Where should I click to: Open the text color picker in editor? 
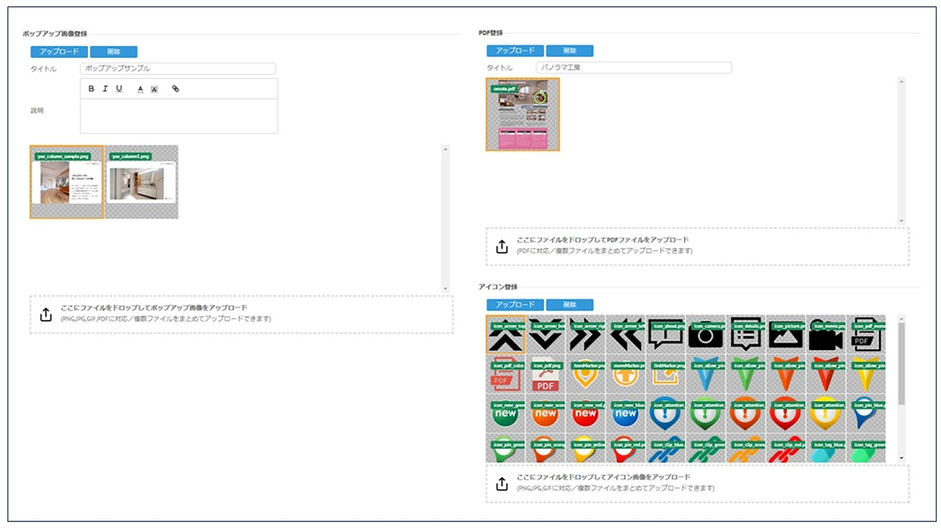pos(140,89)
